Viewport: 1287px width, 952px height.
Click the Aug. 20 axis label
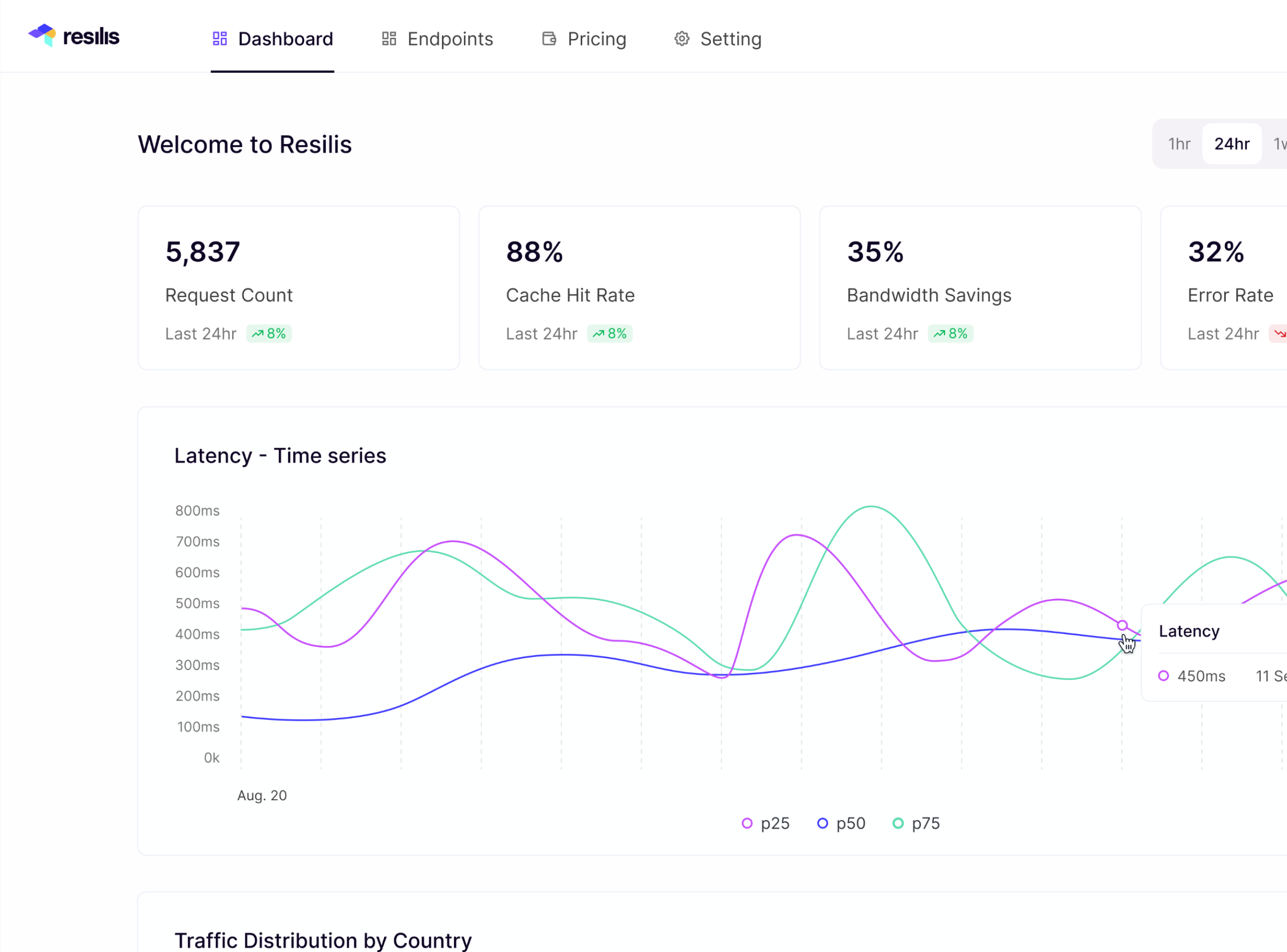(261, 796)
